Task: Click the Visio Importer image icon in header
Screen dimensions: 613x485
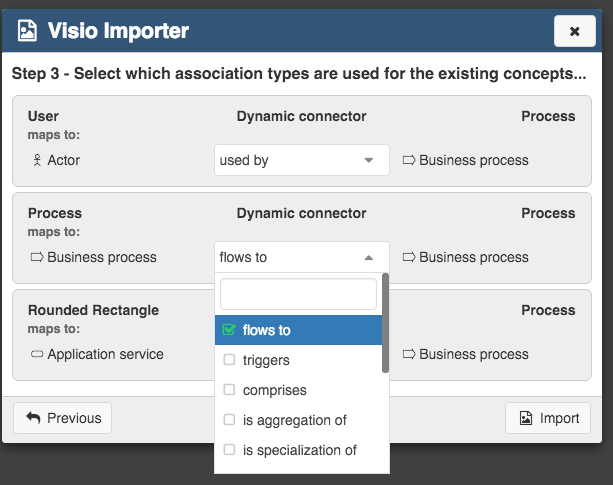Action: click(x=28, y=31)
